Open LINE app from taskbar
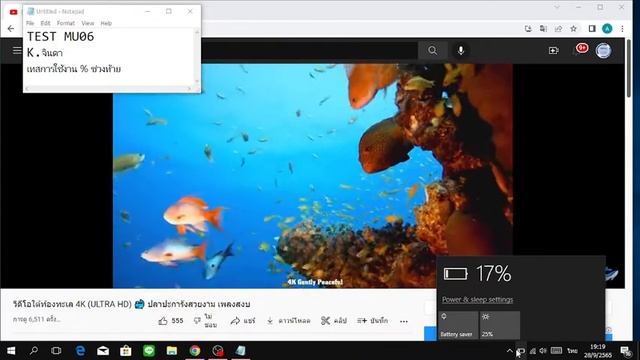 [x=149, y=351]
